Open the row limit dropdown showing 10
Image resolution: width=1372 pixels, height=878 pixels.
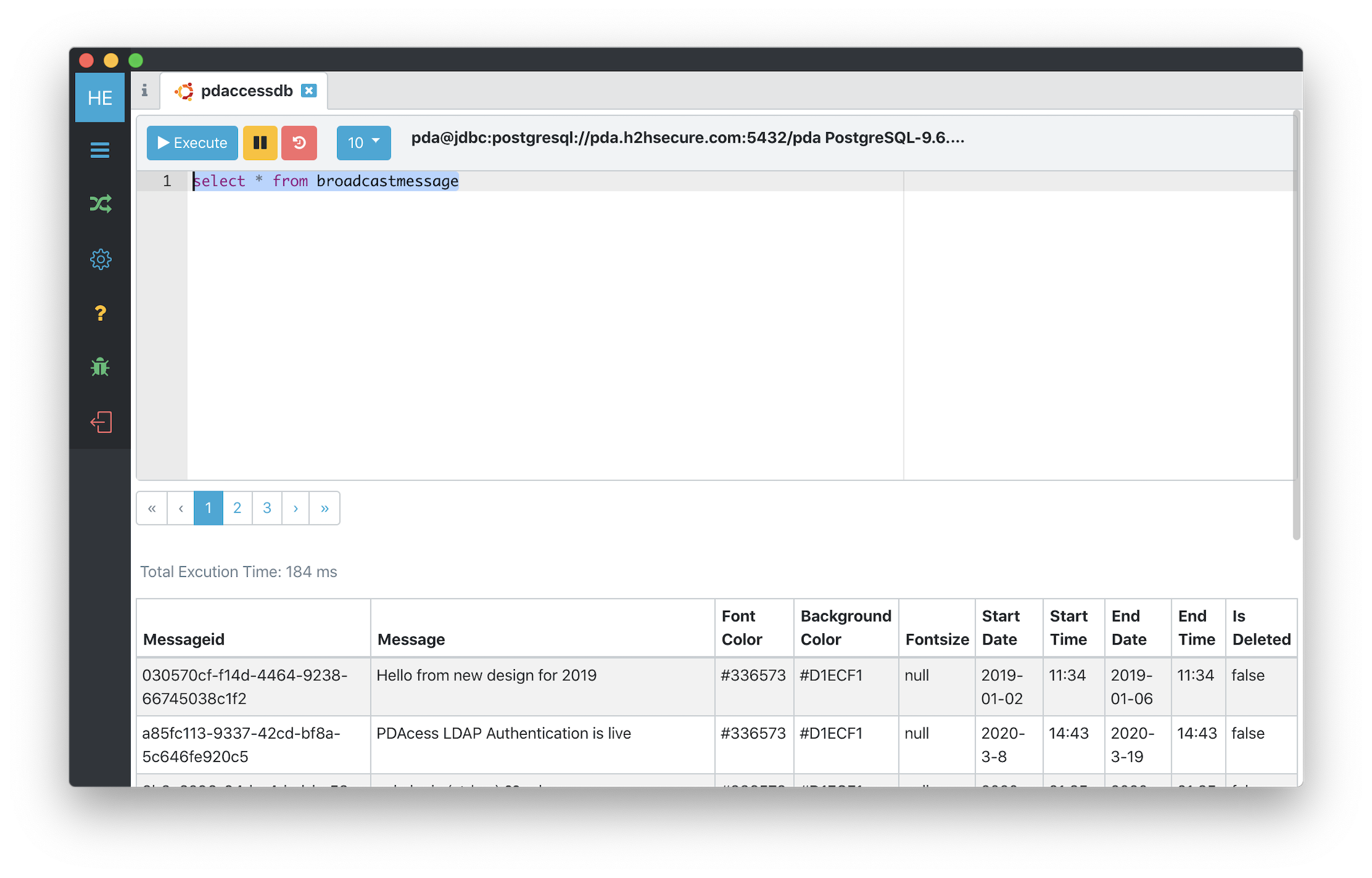click(x=363, y=143)
